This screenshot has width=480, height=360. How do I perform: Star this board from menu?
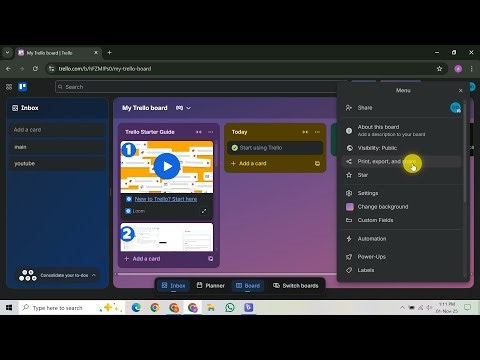(x=402, y=175)
